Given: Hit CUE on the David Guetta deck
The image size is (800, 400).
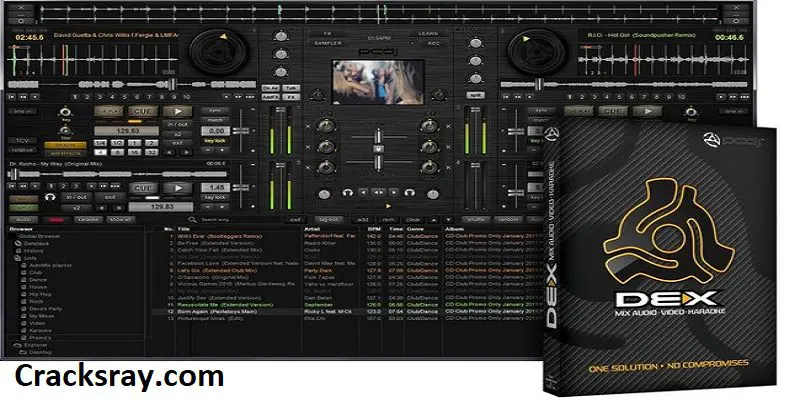Looking at the screenshot, I should 143,111.
